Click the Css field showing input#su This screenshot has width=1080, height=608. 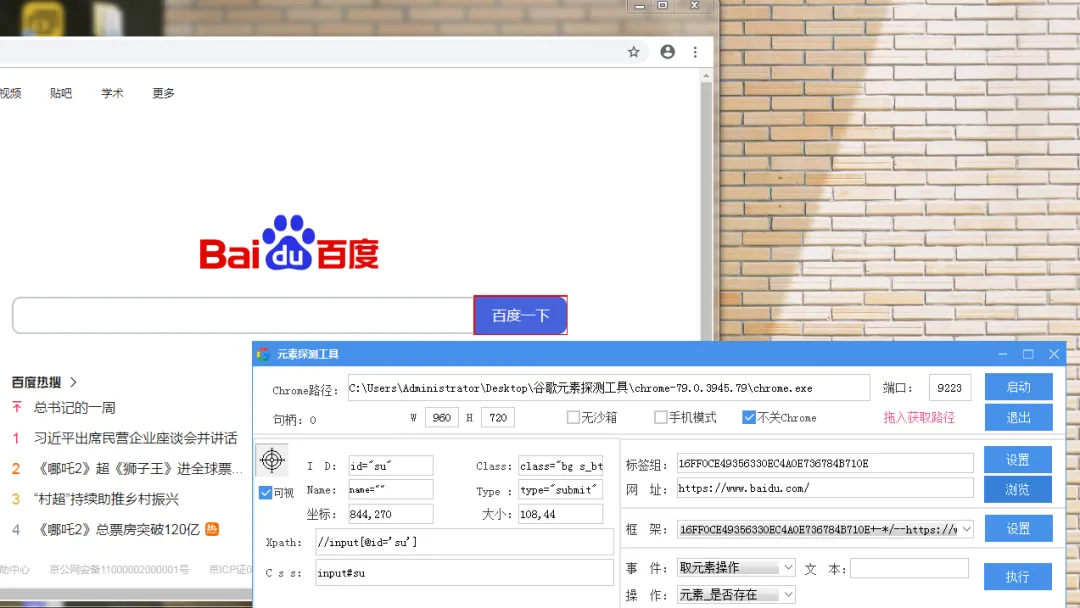[464, 572]
